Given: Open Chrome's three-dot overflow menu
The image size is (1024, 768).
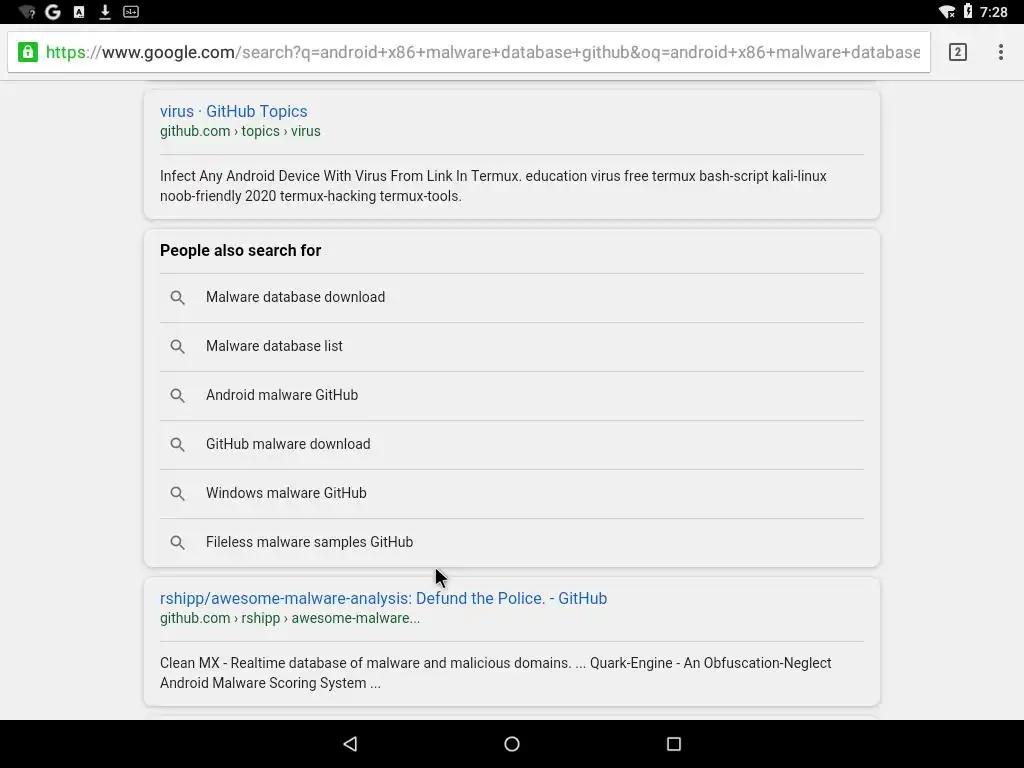Looking at the screenshot, I should 1000,52.
